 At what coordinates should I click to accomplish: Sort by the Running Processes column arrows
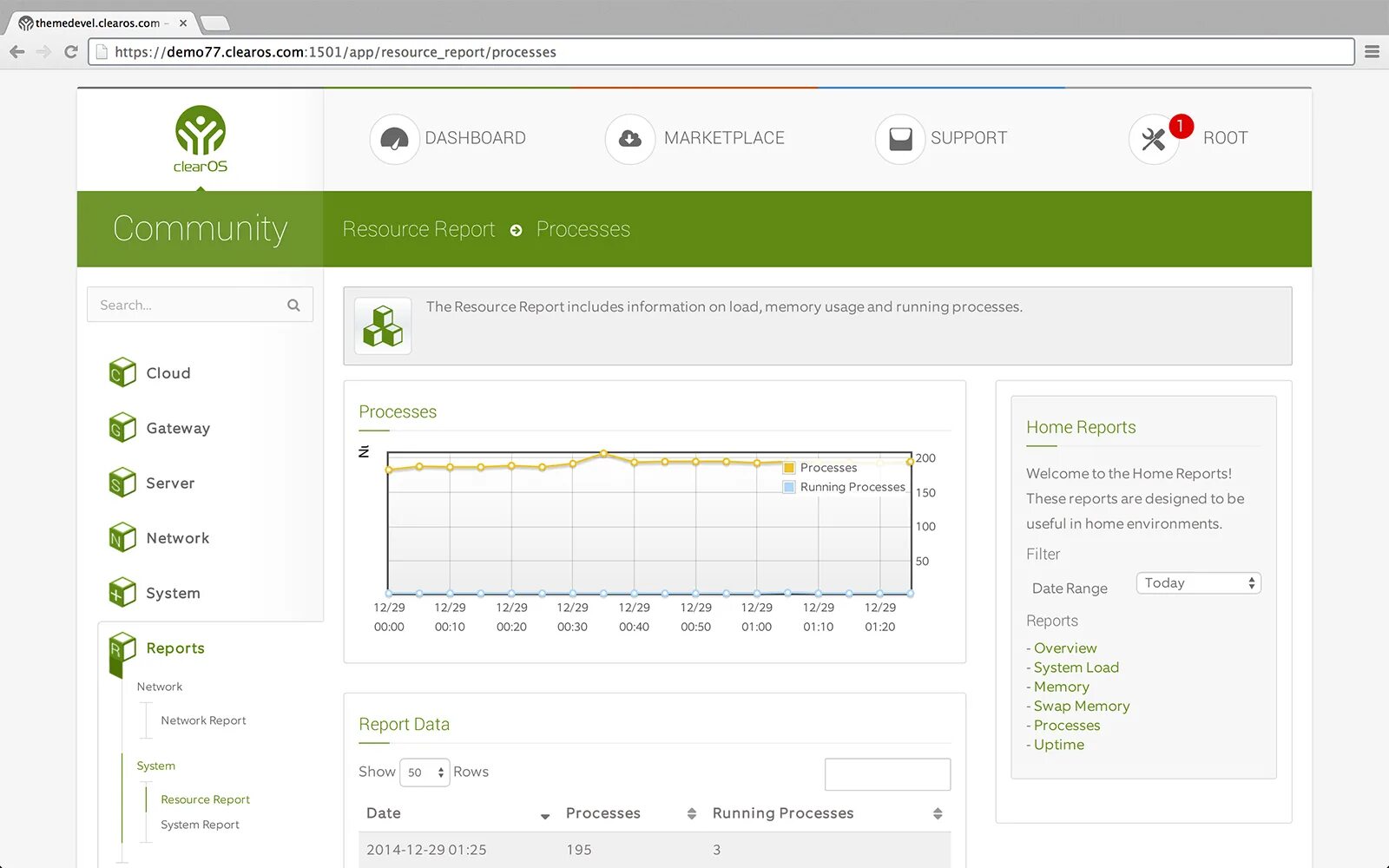click(x=938, y=813)
